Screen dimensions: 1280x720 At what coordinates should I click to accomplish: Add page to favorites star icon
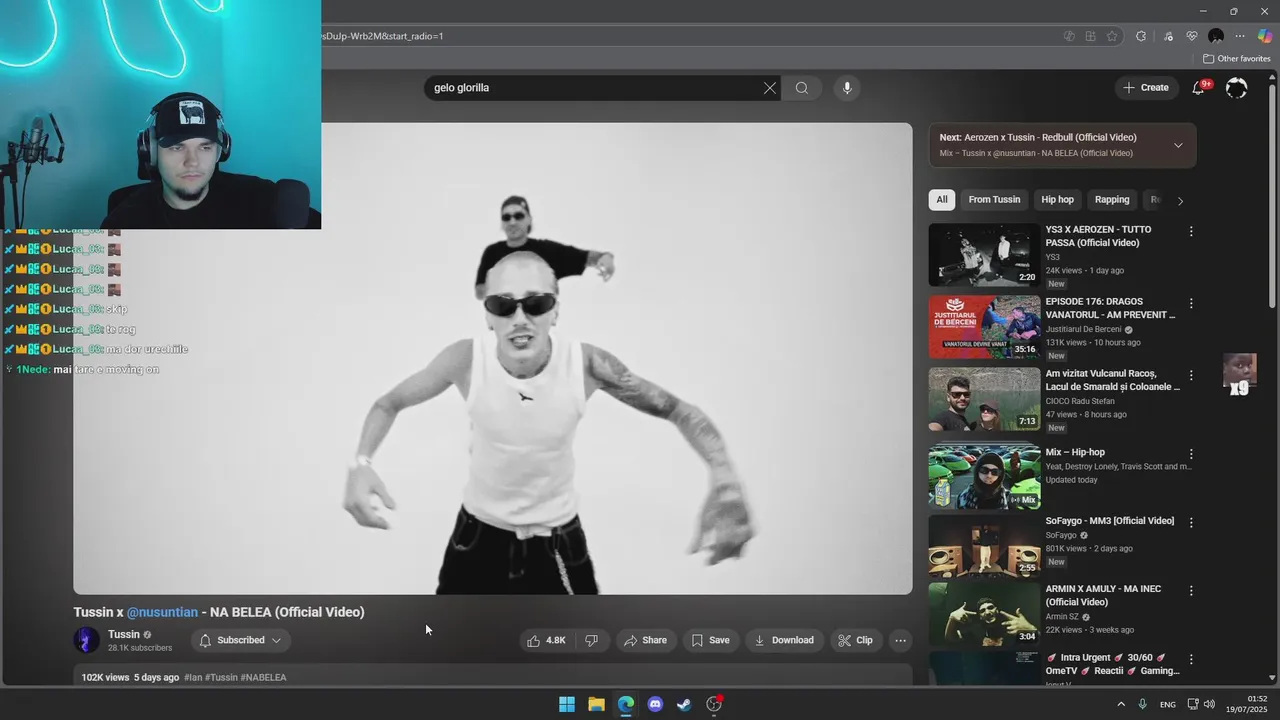coord(1112,36)
